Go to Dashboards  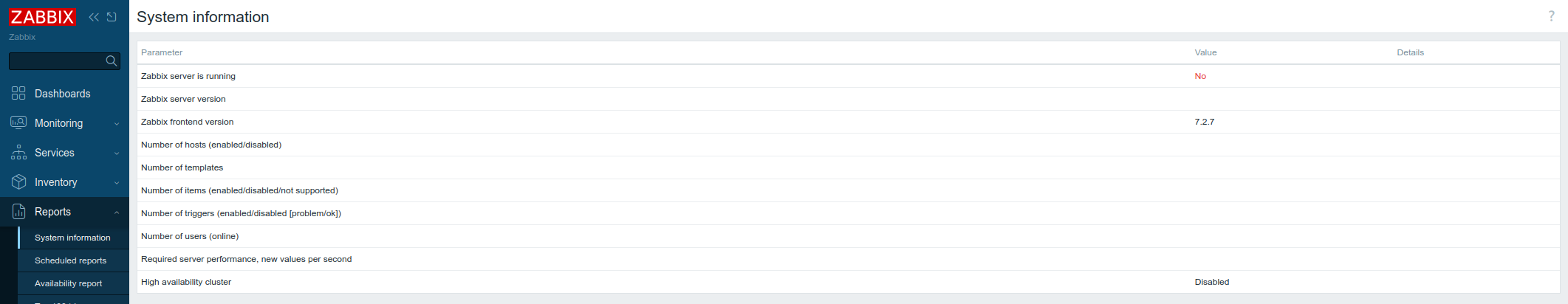(x=63, y=94)
